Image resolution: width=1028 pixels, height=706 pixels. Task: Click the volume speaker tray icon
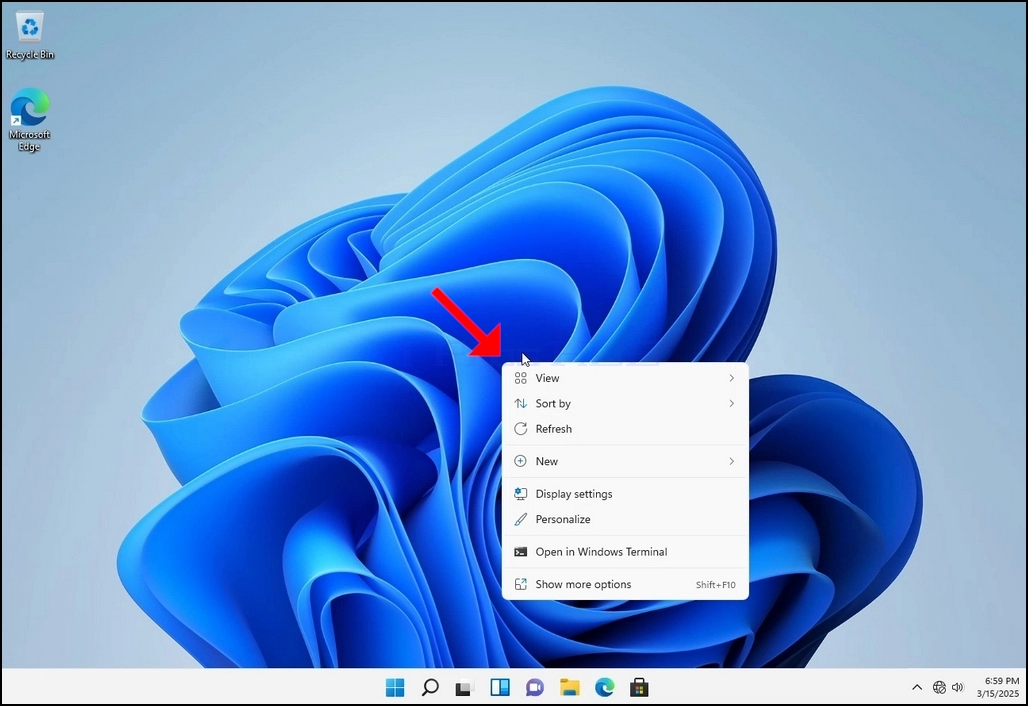tap(958, 687)
